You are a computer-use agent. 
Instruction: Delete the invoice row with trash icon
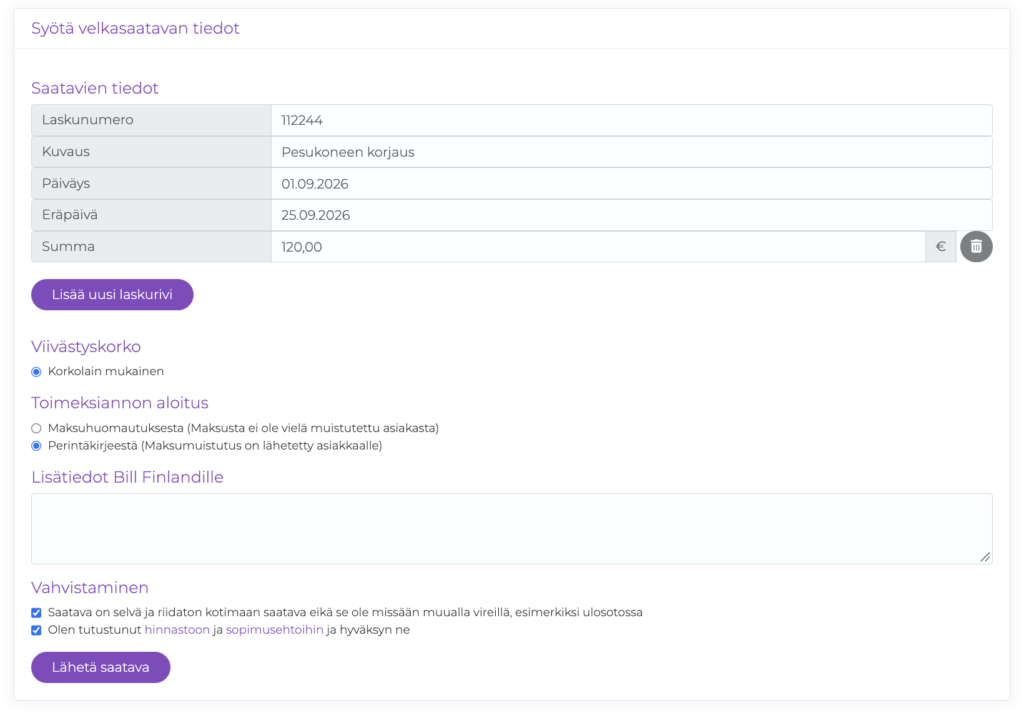tap(976, 247)
